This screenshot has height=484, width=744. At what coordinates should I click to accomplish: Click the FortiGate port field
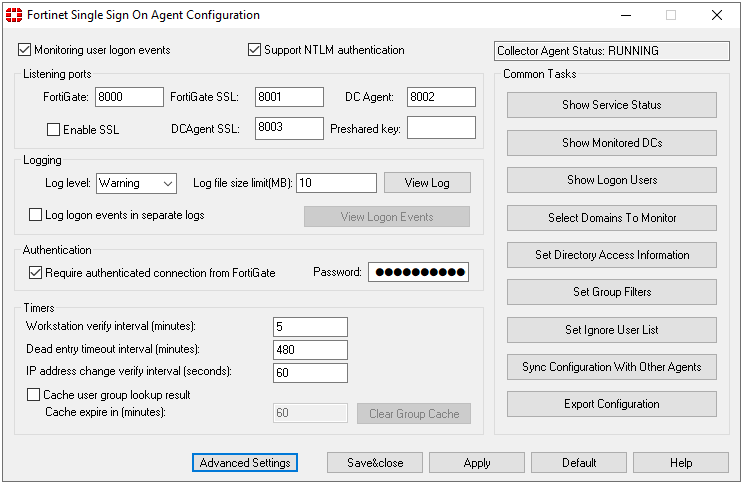[129, 97]
